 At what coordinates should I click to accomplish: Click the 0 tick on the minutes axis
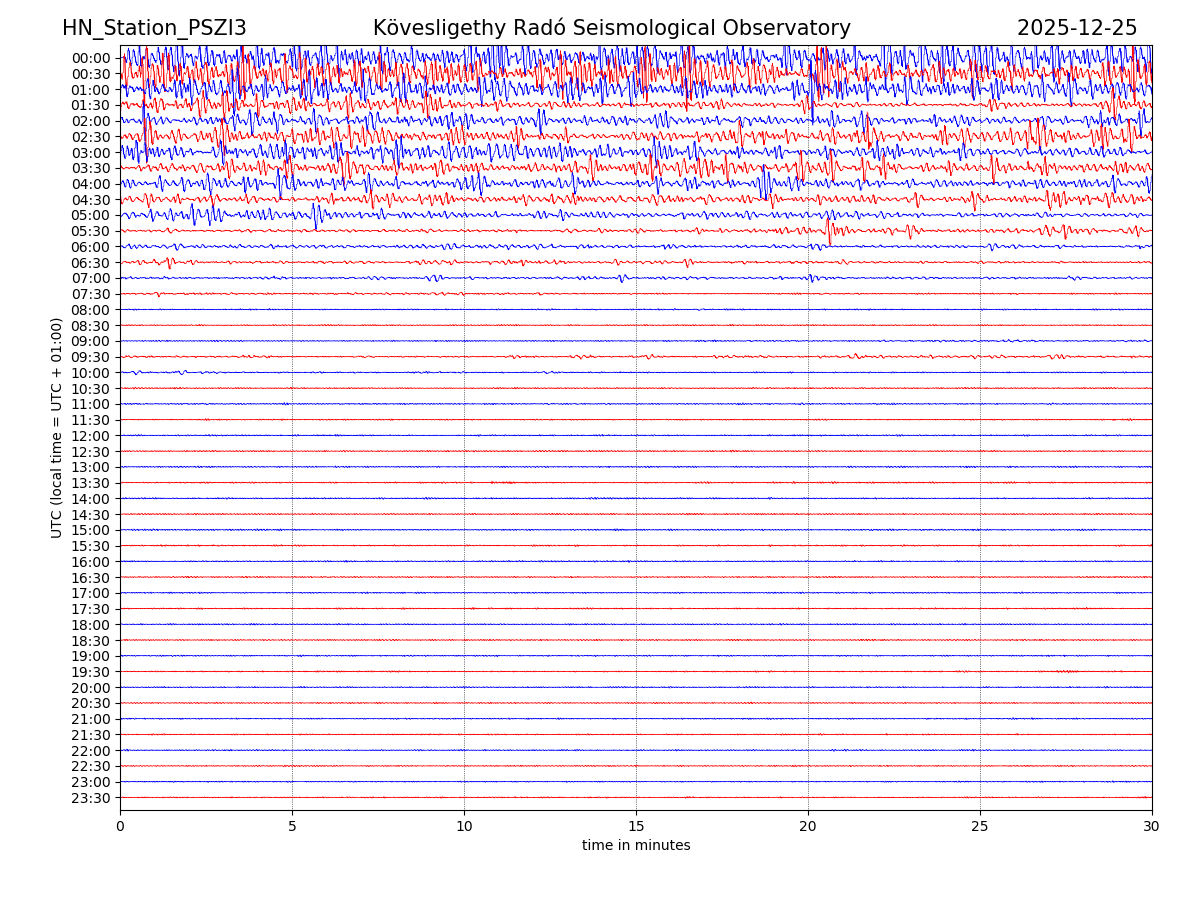coord(120,826)
